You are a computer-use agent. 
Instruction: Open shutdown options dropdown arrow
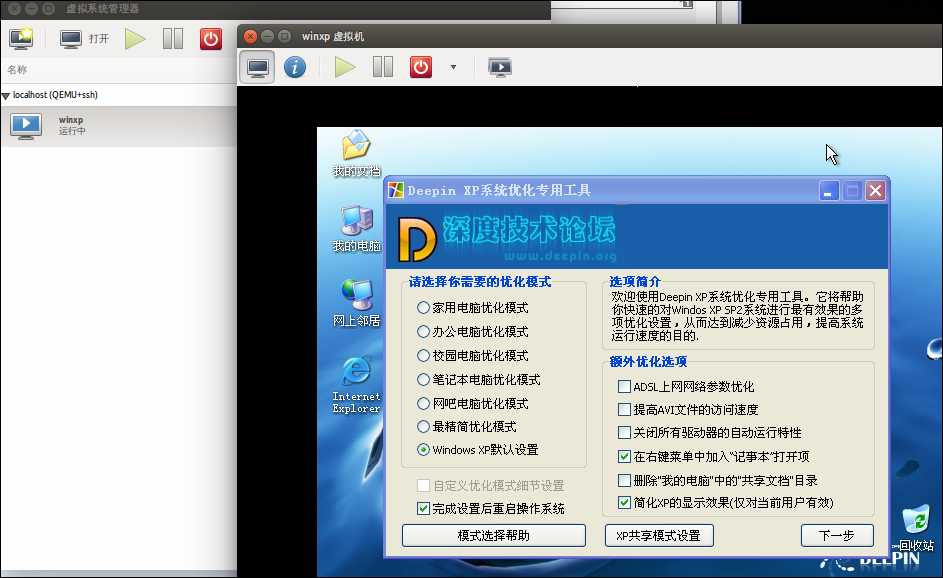453,67
